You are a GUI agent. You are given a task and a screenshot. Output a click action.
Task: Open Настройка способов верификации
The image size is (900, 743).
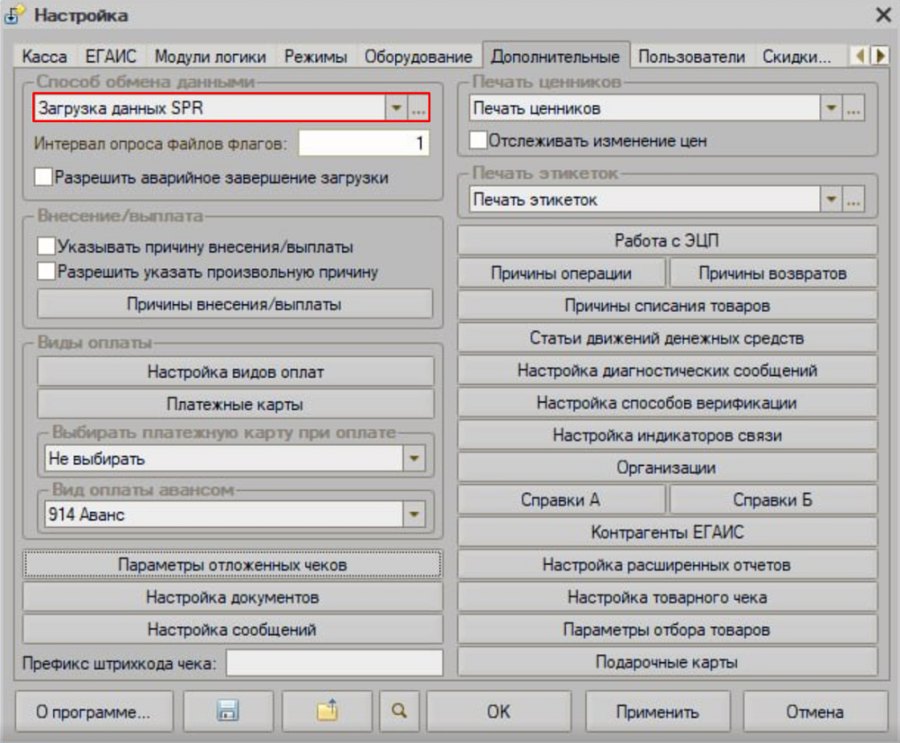[x=667, y=403]
